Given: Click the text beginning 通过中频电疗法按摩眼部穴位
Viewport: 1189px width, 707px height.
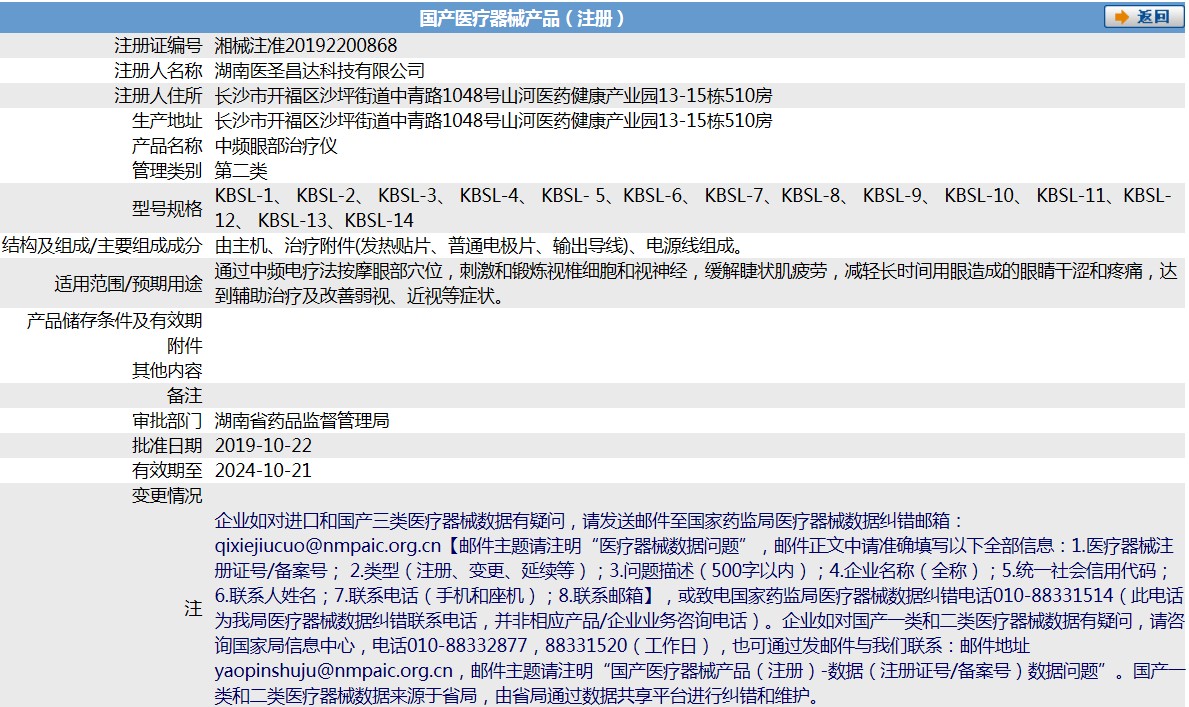Looking at the screenshot, I should pos(696,284).
